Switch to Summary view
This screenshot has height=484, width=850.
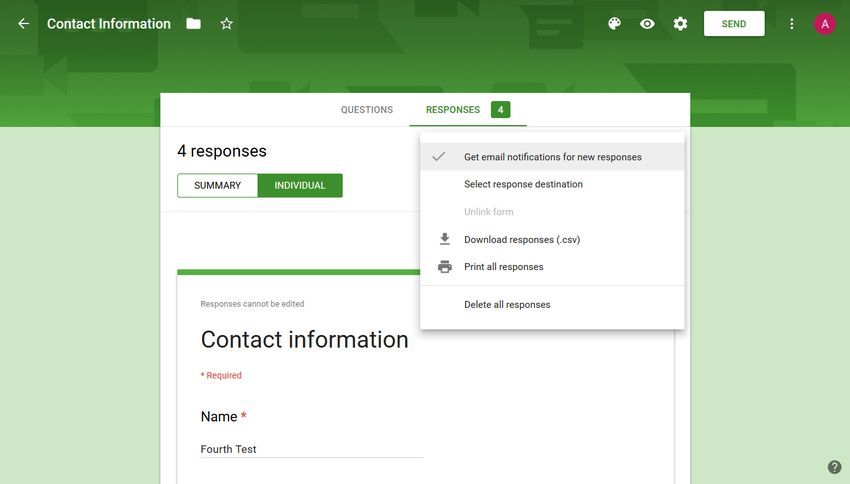tap(217, 186)
